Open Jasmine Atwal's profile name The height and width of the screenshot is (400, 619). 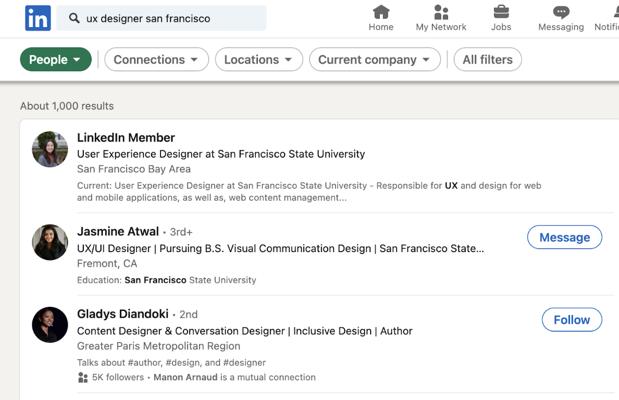pyautogui.click(x=118, y=231)
